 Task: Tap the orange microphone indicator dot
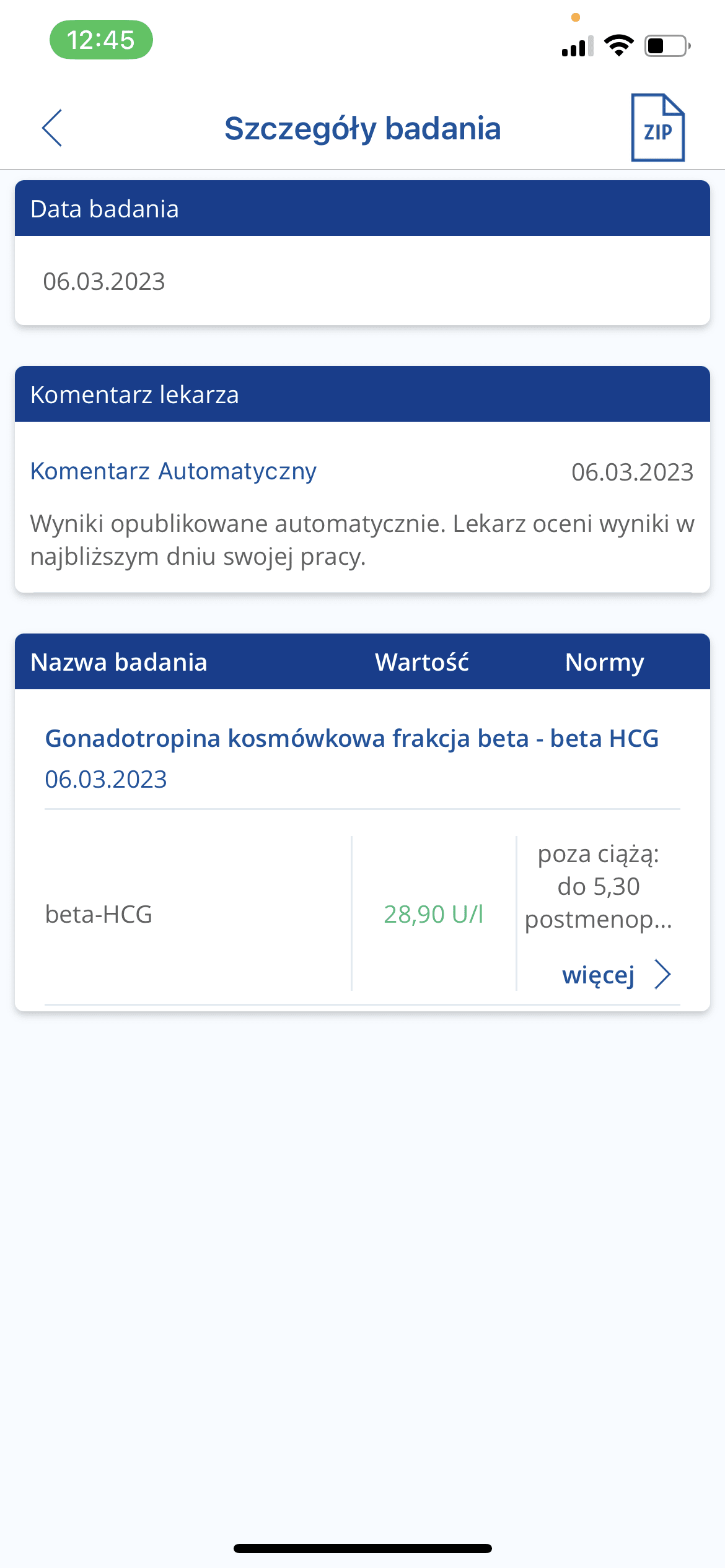pyautogui.click(x=576, y=17)
